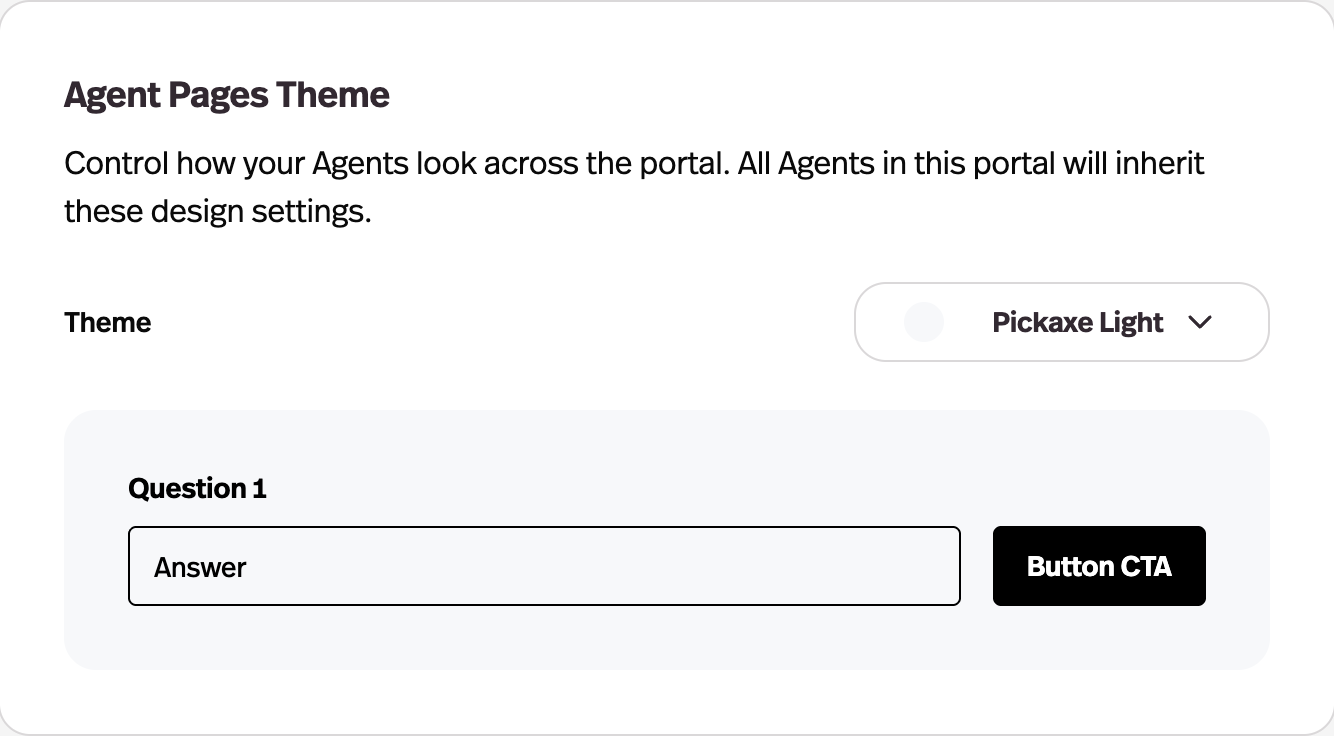The width and height of the screenshot is (1334, 736).
Task: Select the Agent Pages Theme heading
Action: tap(226, 94)
